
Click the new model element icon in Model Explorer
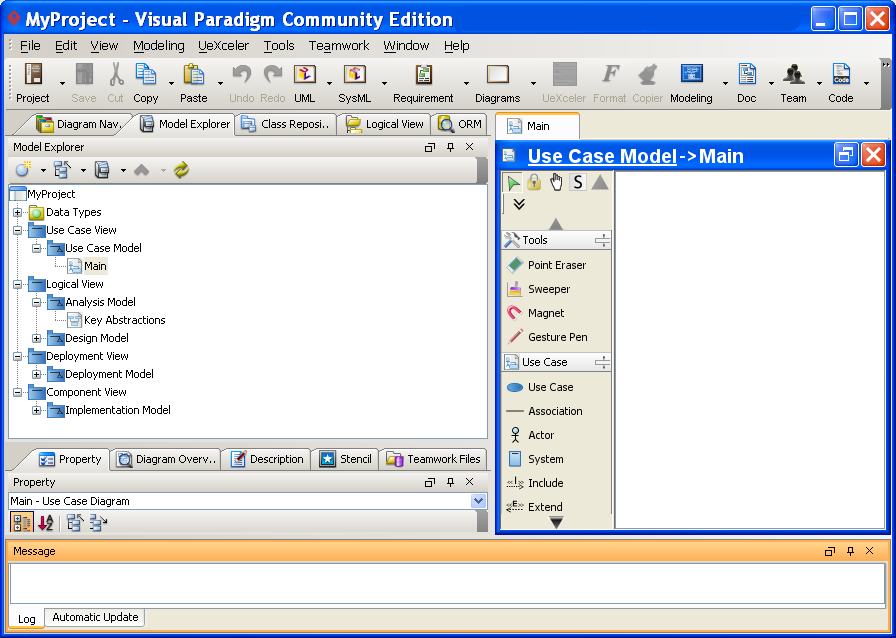(23, 170)
